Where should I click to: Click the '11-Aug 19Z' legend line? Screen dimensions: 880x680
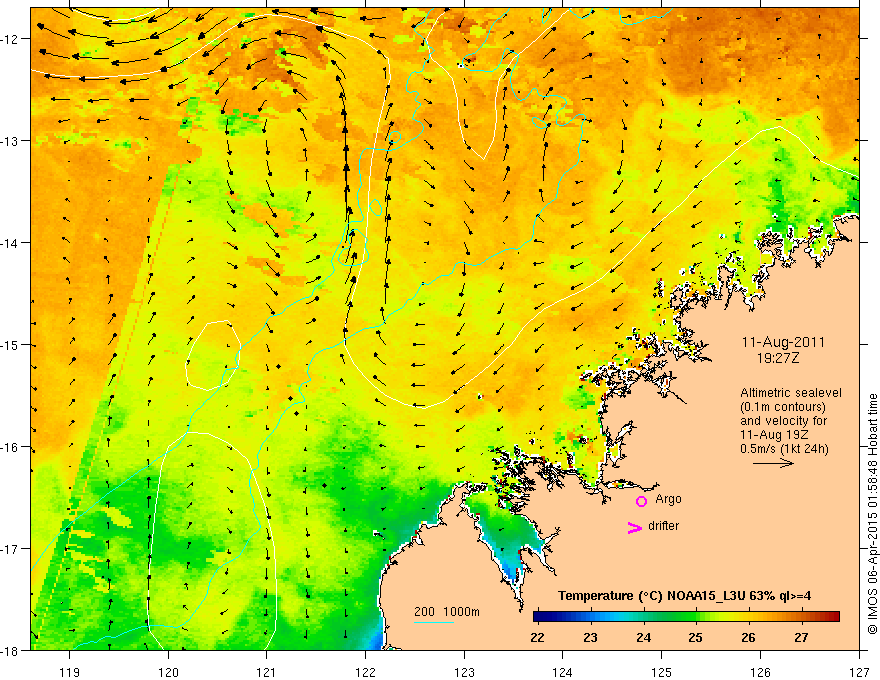773,435
